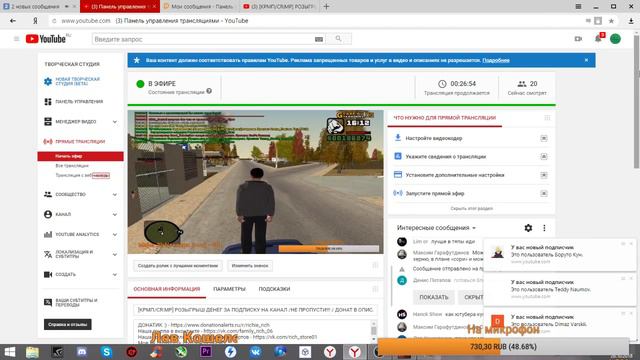Open Adobe Premiere from the taskbar
The image size is (640, 360).
point(206,351)
